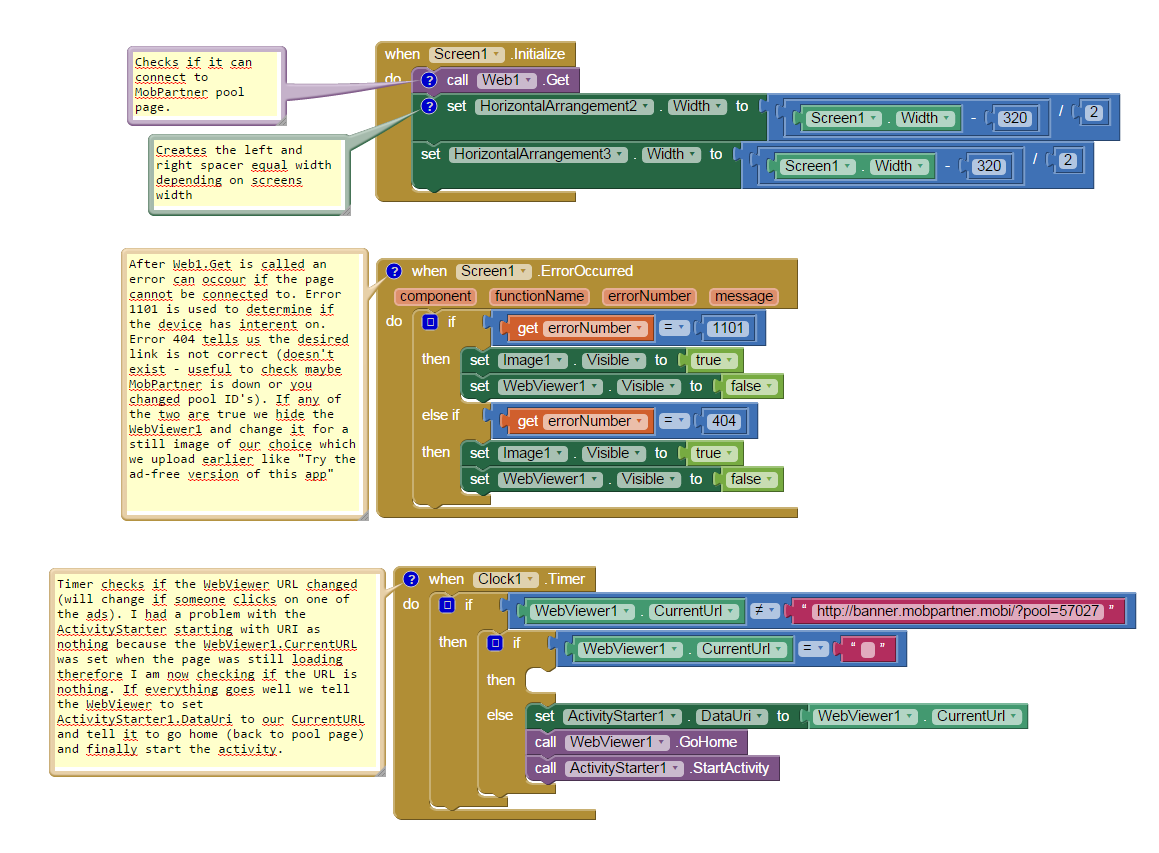Viewport: 1159px width, 853px height.
Task: Open equals operator dropdown before 1101
Action: [x=673, y=327]
